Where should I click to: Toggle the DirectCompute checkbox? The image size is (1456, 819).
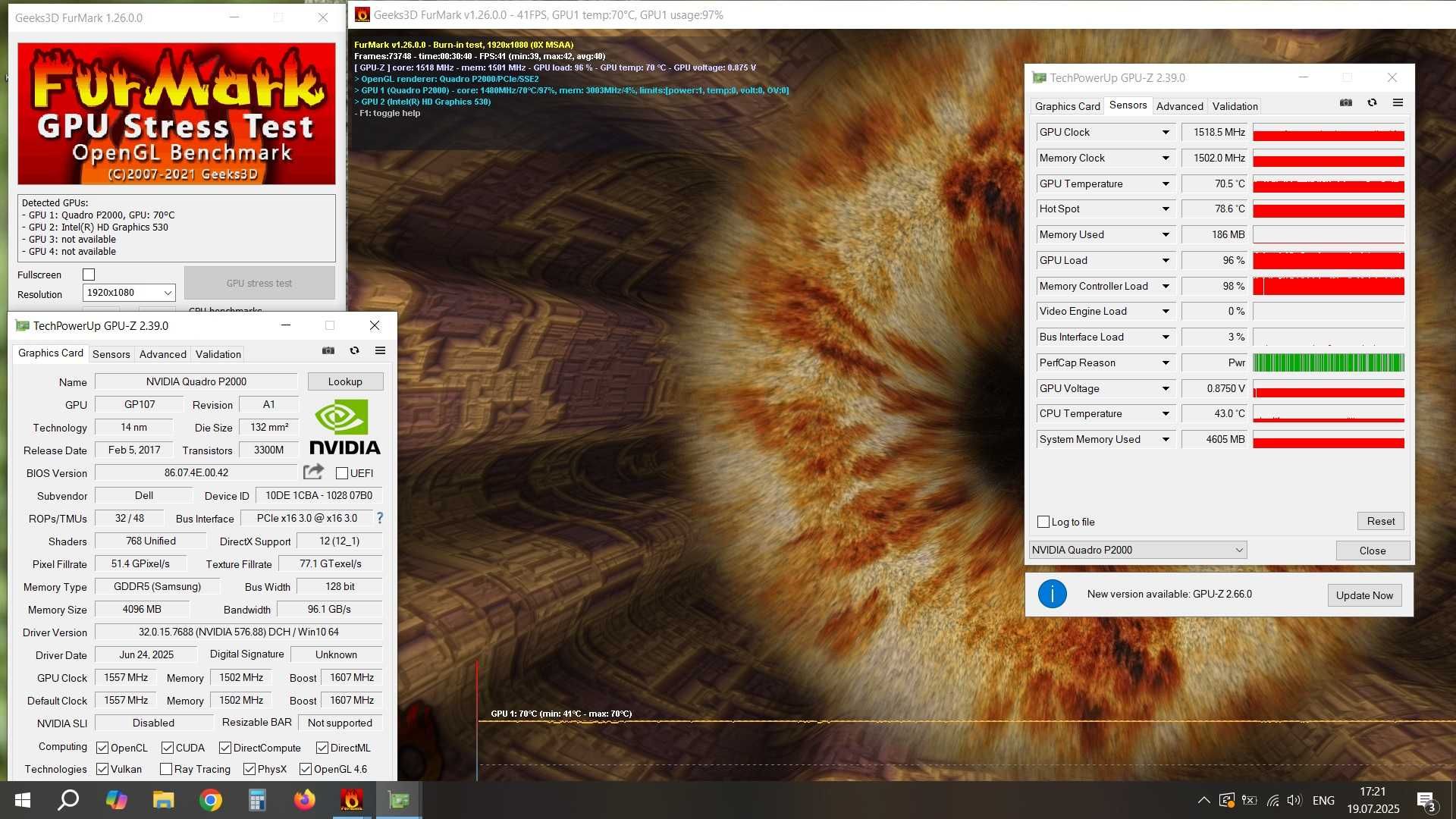tap(225, 748)
